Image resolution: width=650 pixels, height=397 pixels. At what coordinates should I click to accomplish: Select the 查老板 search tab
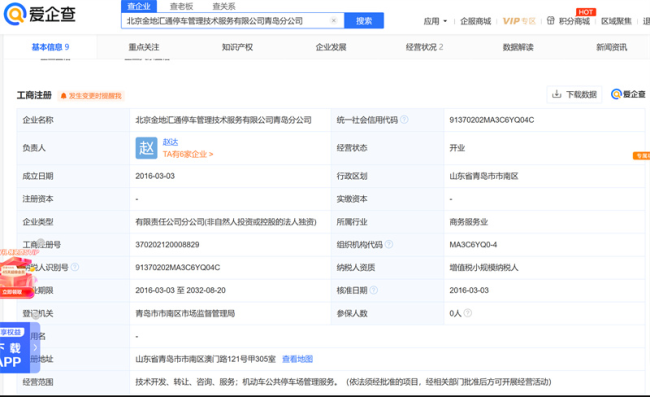(x=181, y=6)
